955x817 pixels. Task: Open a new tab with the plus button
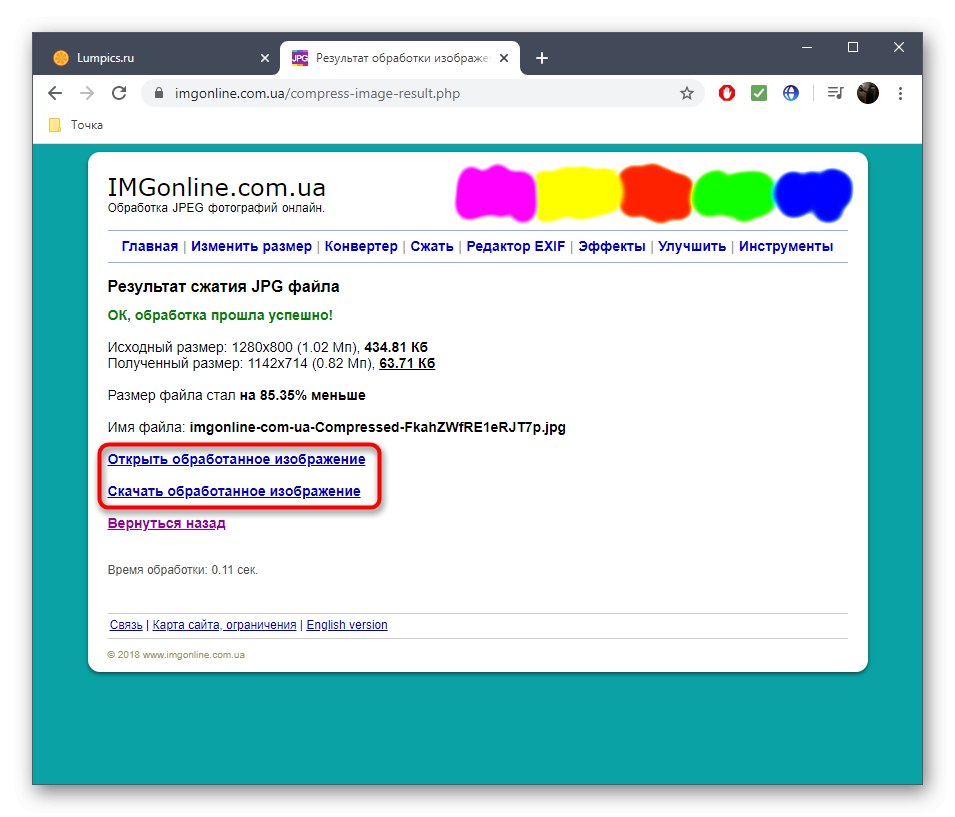pyautogui.click(x=542, y=58)
